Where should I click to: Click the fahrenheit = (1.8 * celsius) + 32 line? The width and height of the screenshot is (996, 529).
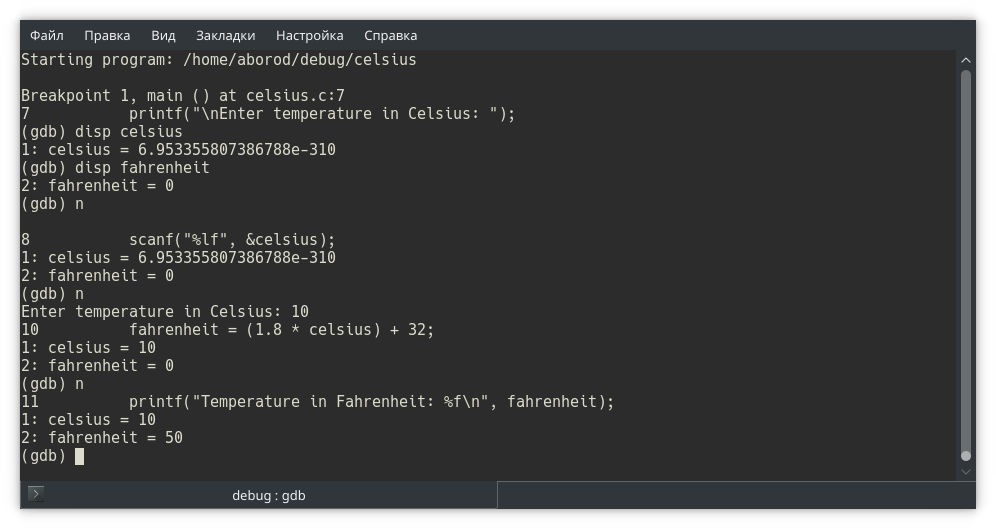[281, 330]
